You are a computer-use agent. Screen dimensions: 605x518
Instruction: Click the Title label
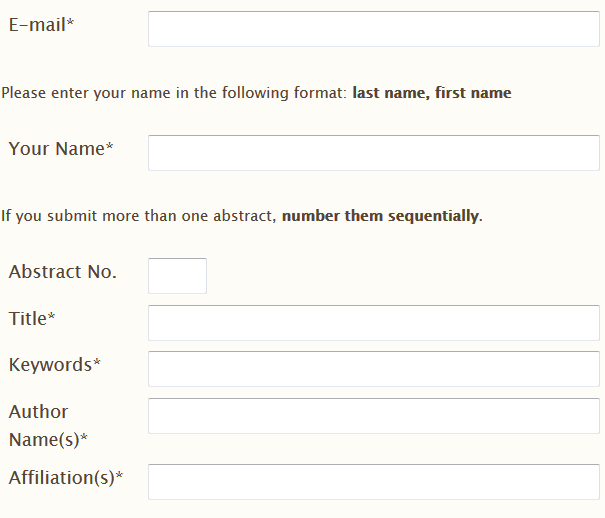[32, 319]
